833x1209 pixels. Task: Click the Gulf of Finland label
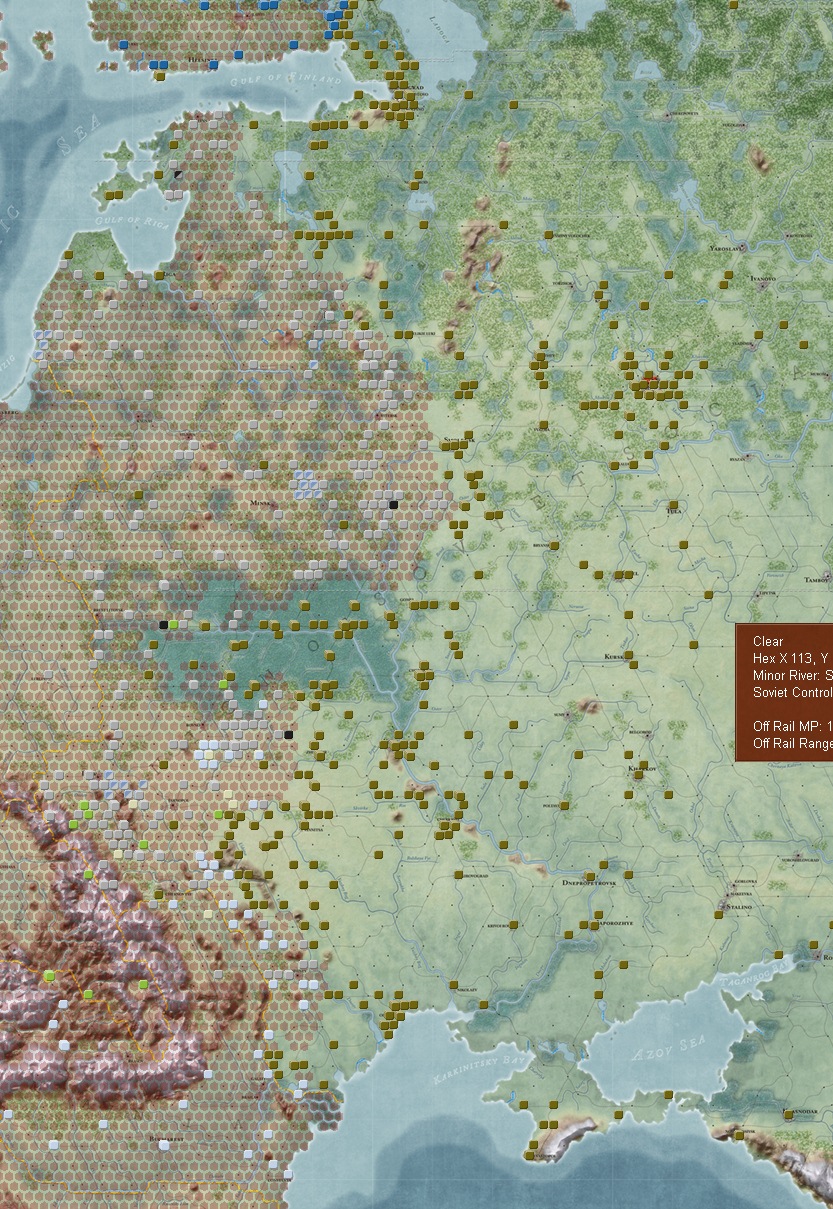288,79
